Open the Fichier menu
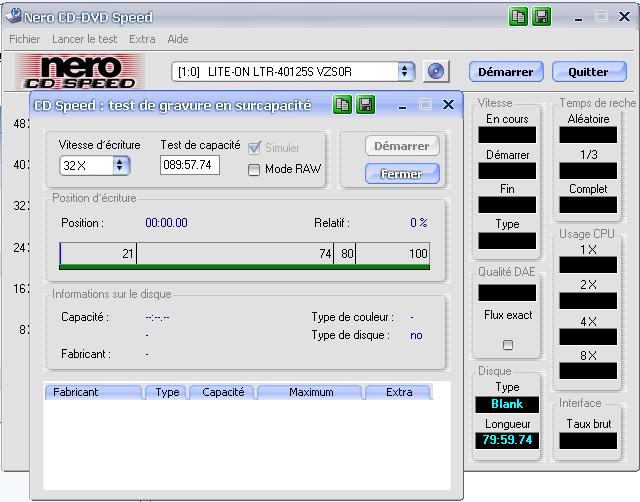This screenshot has width=640, height=502. (24, 39)
